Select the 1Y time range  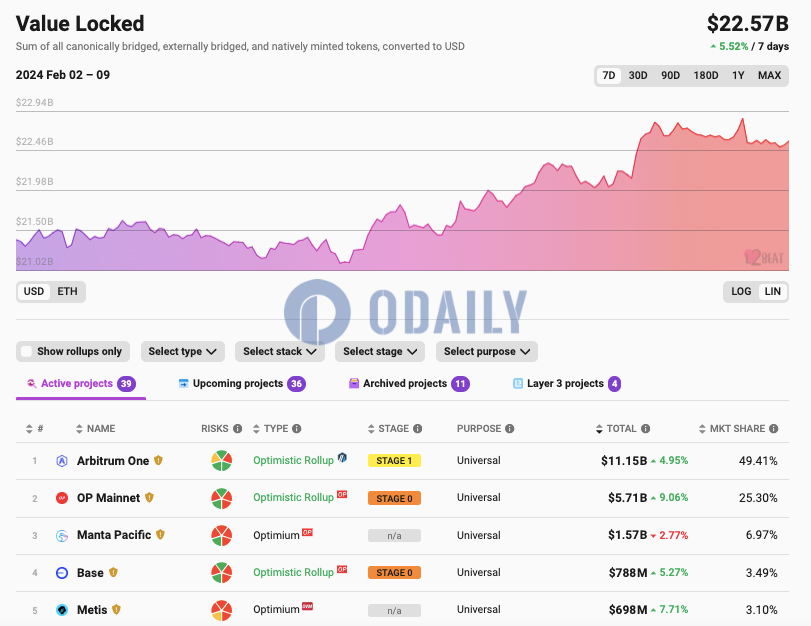tap(738, 76)
